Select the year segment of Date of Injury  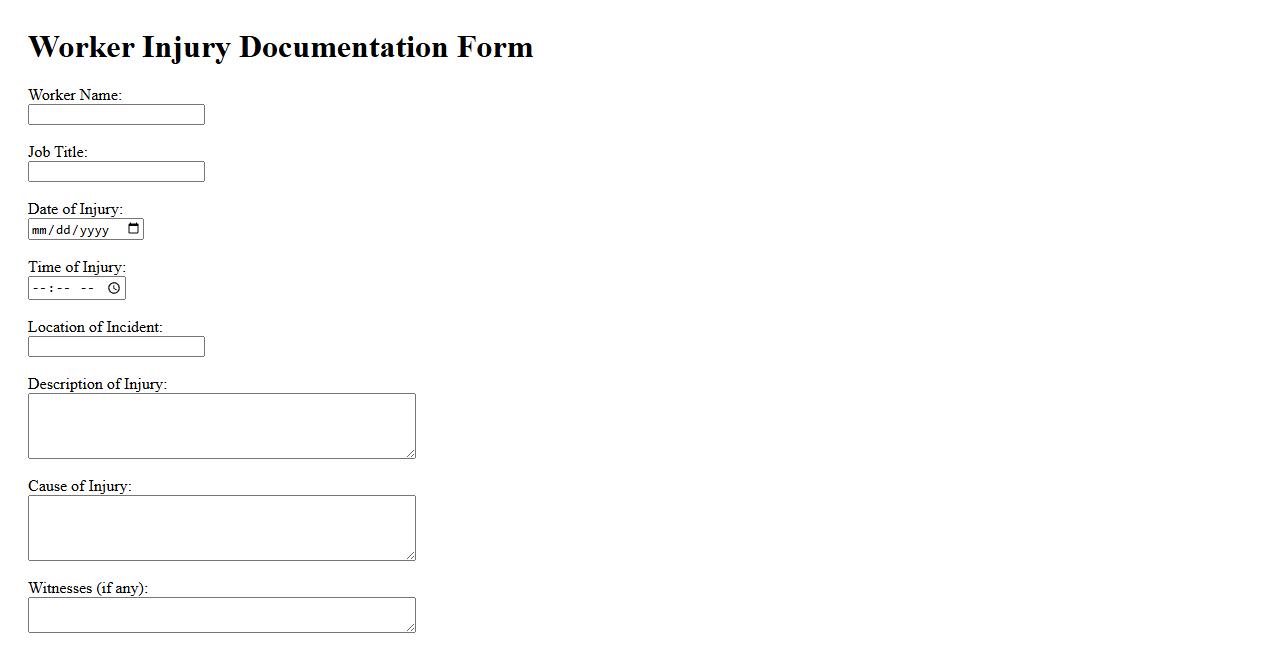point(94,230)
